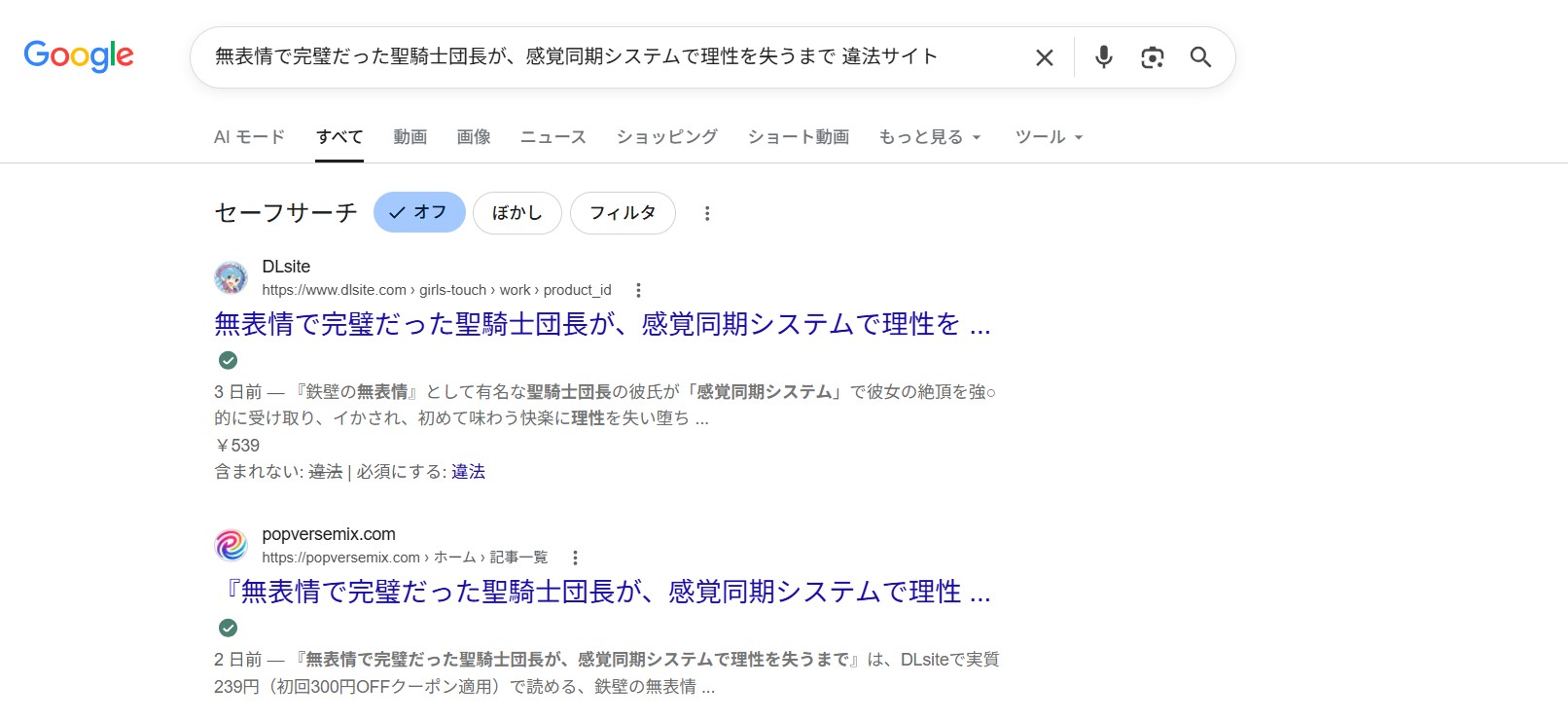Focus the Google search input field

[x=613, y=57]
